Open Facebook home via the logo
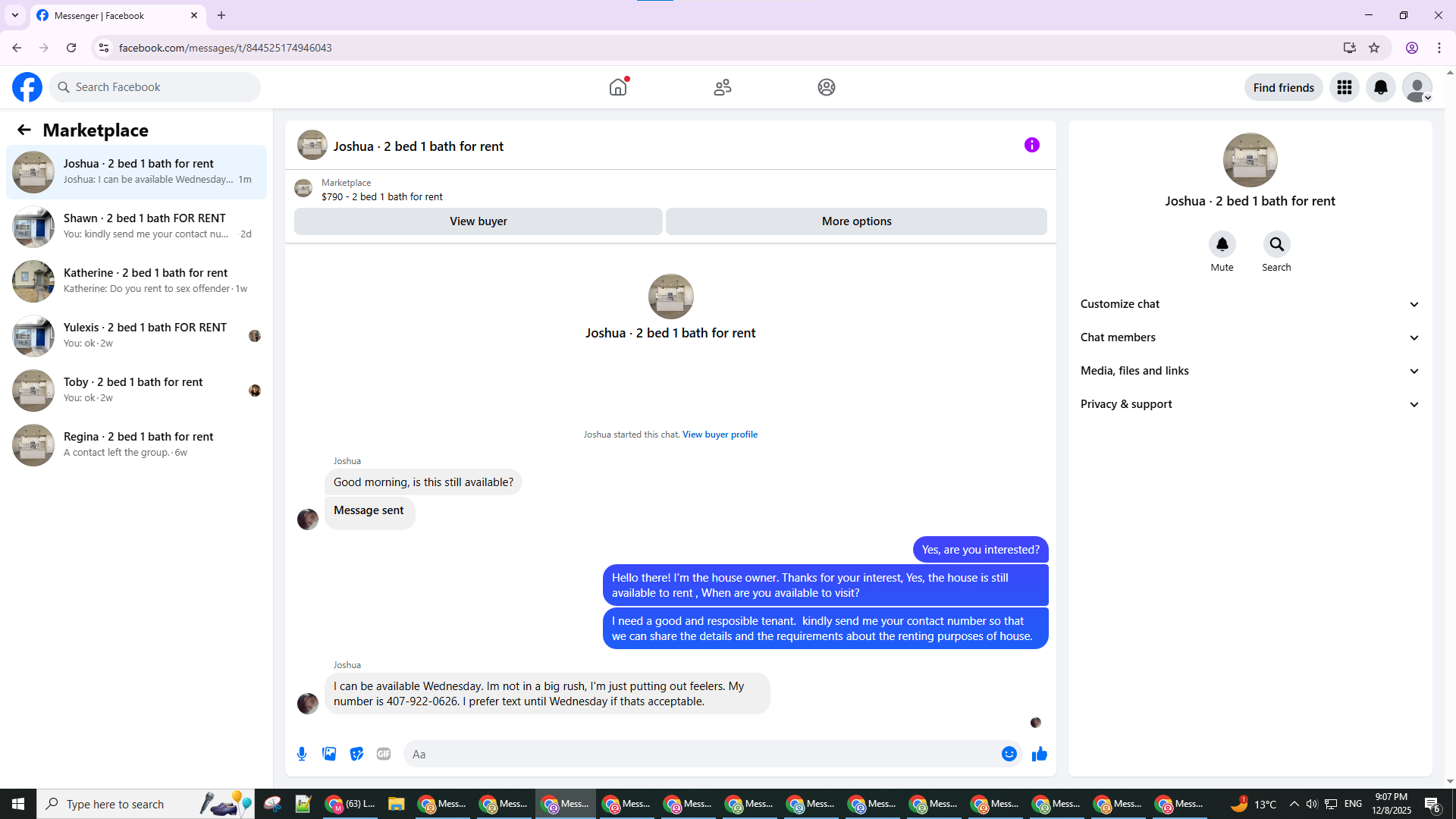Screen dimensions: 1456x819 27,87
